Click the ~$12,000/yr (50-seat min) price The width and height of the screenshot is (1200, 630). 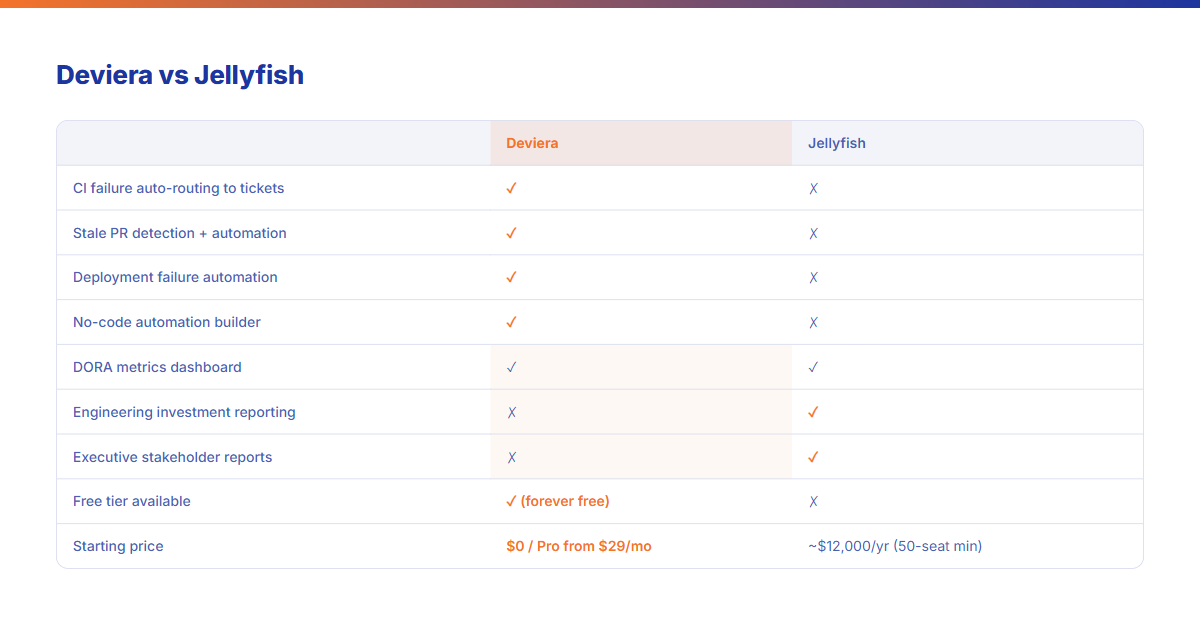pos(895,546)
